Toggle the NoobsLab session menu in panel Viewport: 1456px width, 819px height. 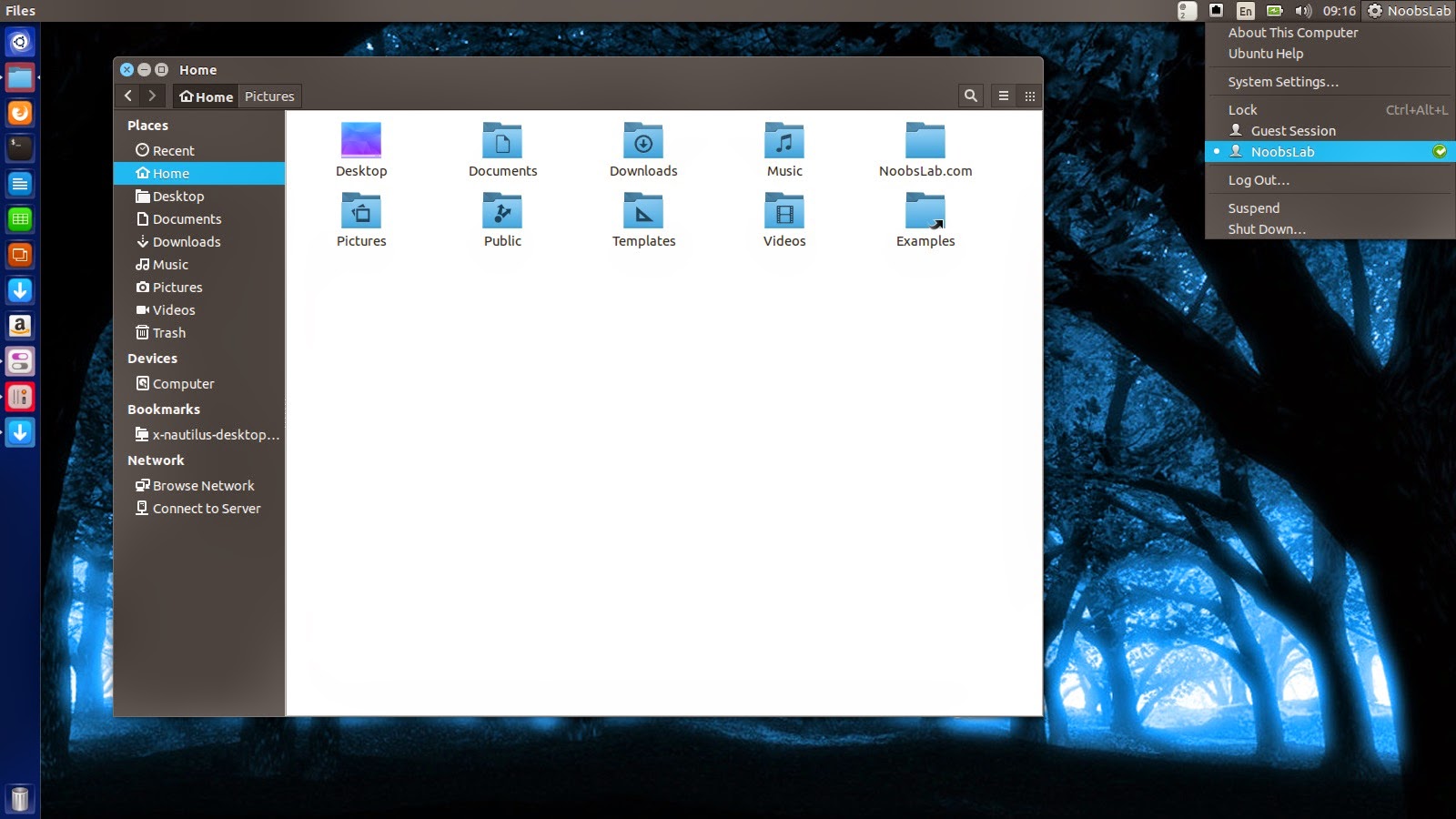tap(1409, 11)
